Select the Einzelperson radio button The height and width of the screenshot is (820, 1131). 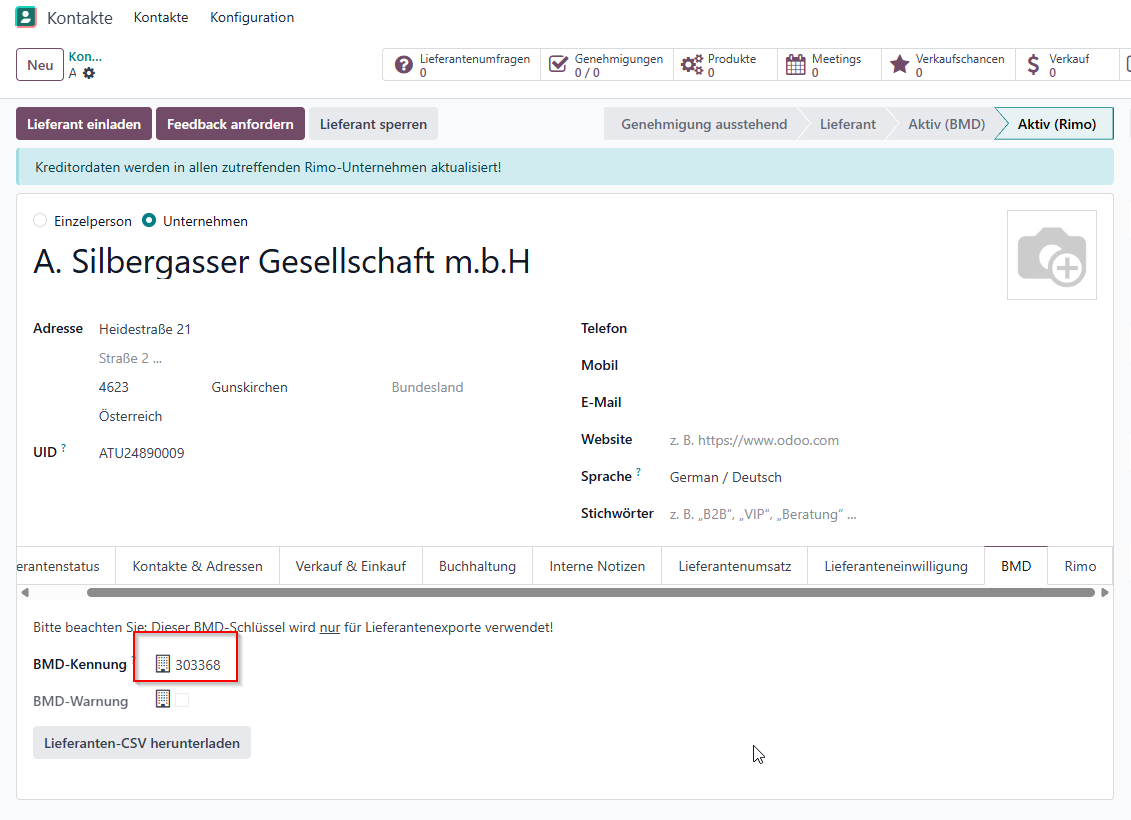[x=40, y=221]
